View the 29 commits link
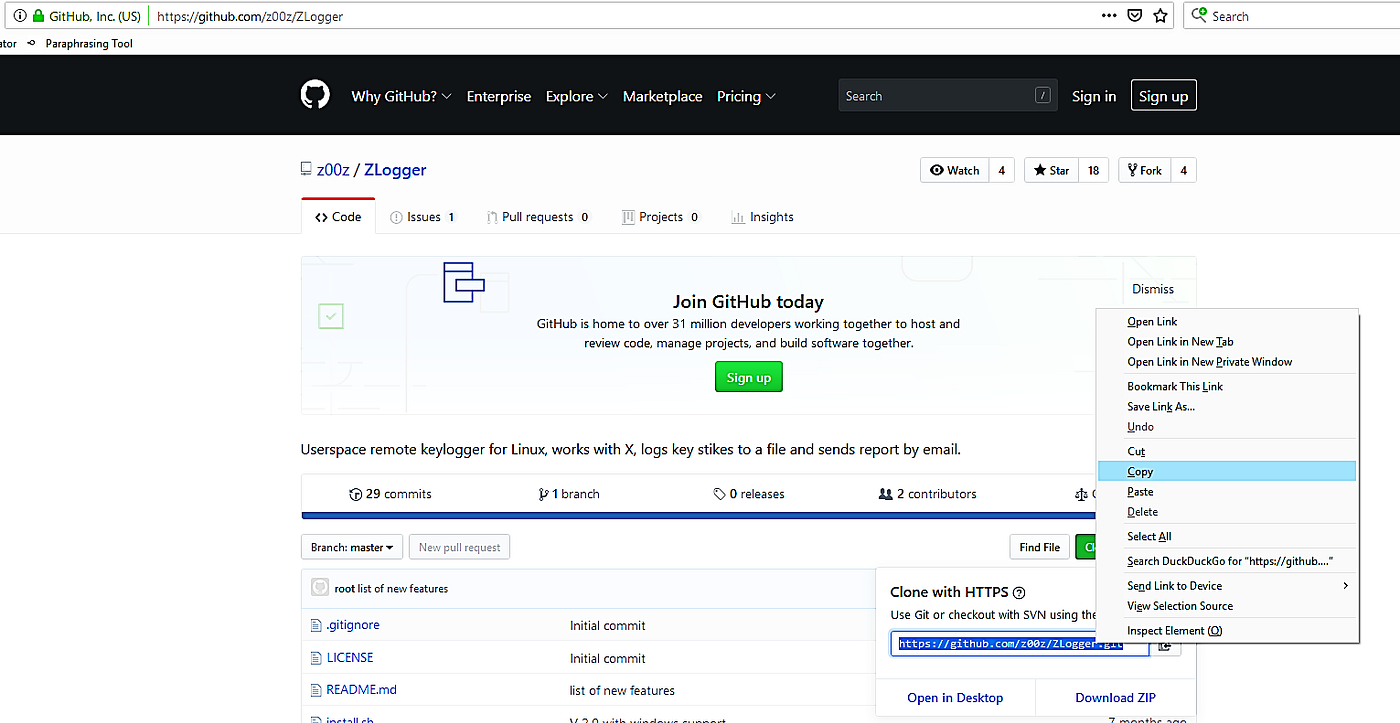This screenshot has height=723, width=1400. (x=390, y=494)
